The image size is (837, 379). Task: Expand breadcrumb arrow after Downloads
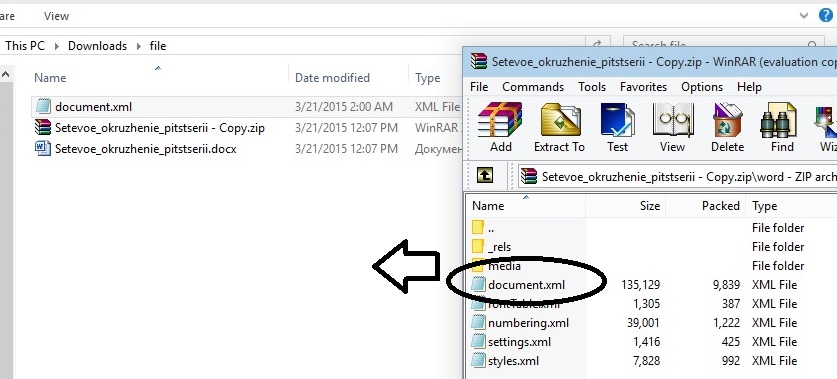pos(138,46)
